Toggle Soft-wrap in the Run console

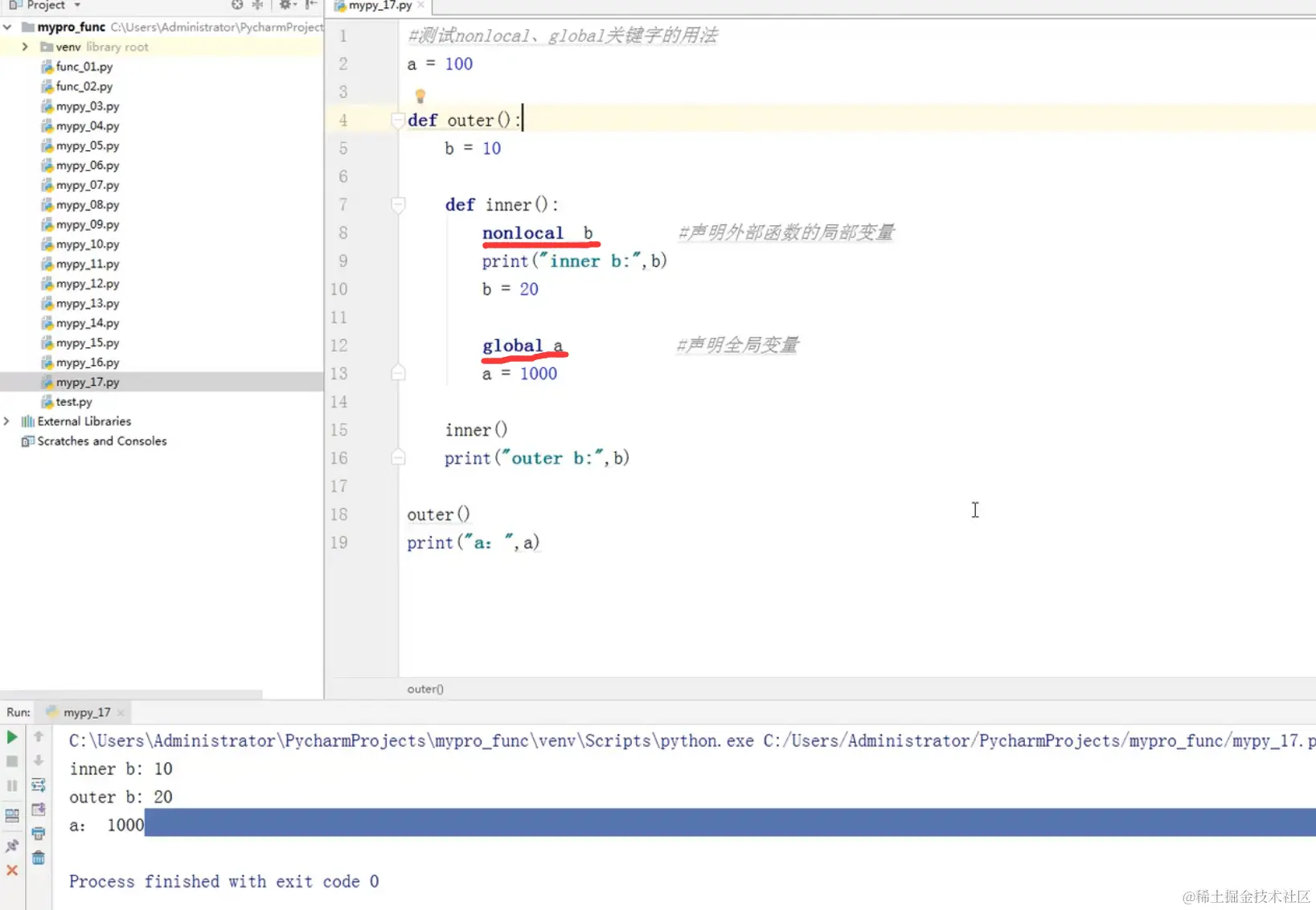pyautogui.click(x=39, y=785)
